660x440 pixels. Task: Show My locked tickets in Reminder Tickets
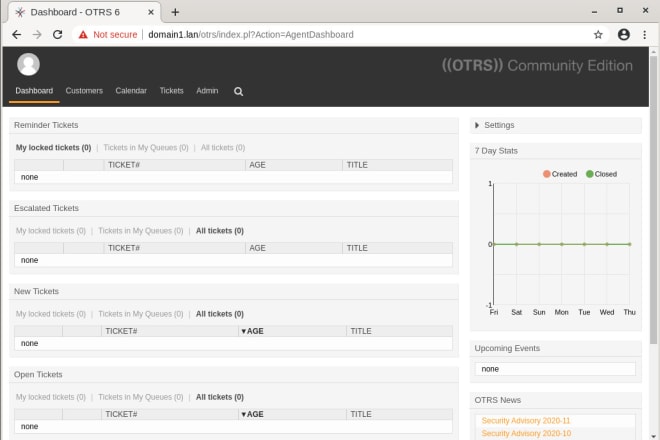(x=53, y=147)
